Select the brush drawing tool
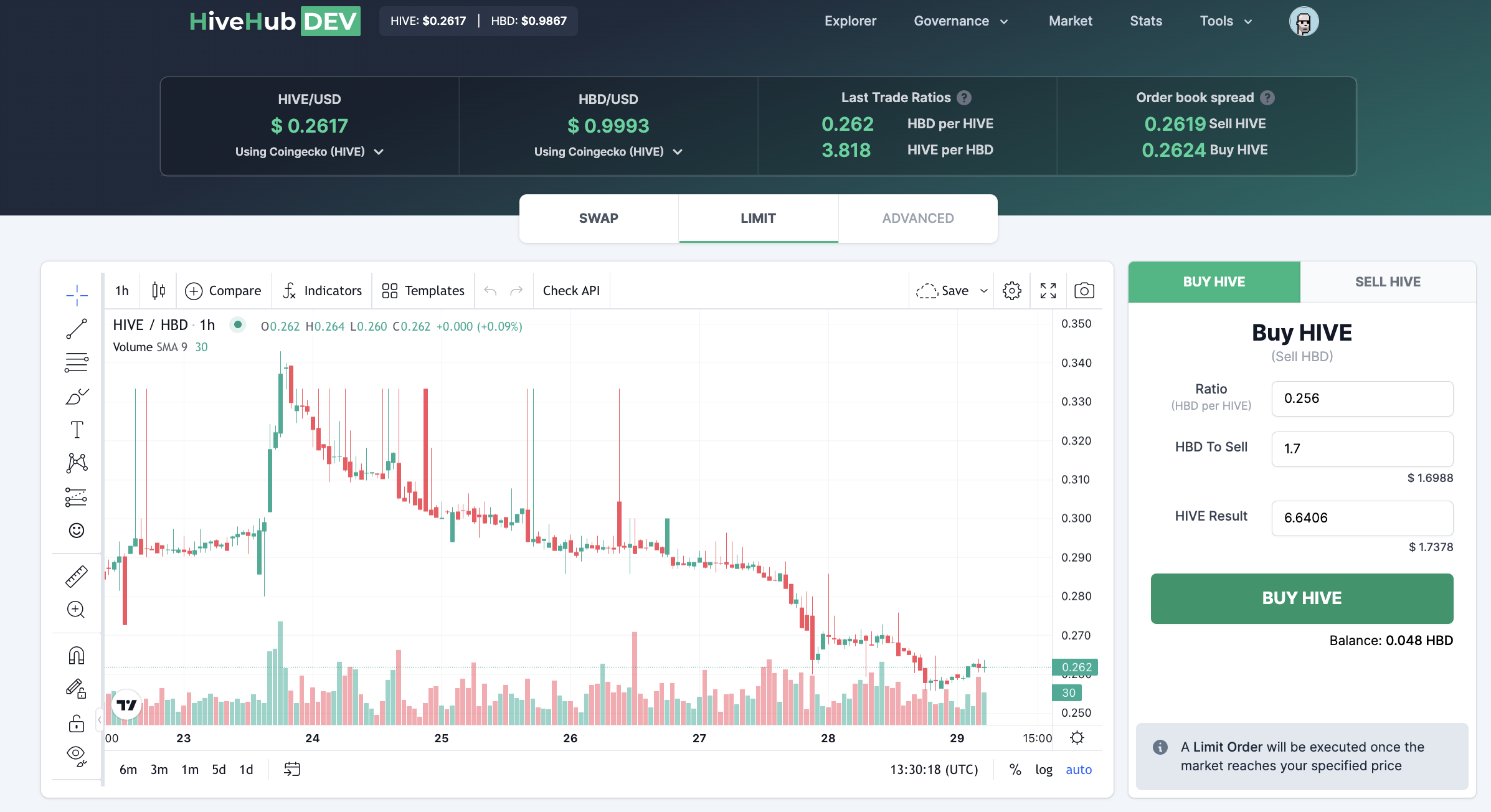1491x812 pixels. (x=77, y=396)
